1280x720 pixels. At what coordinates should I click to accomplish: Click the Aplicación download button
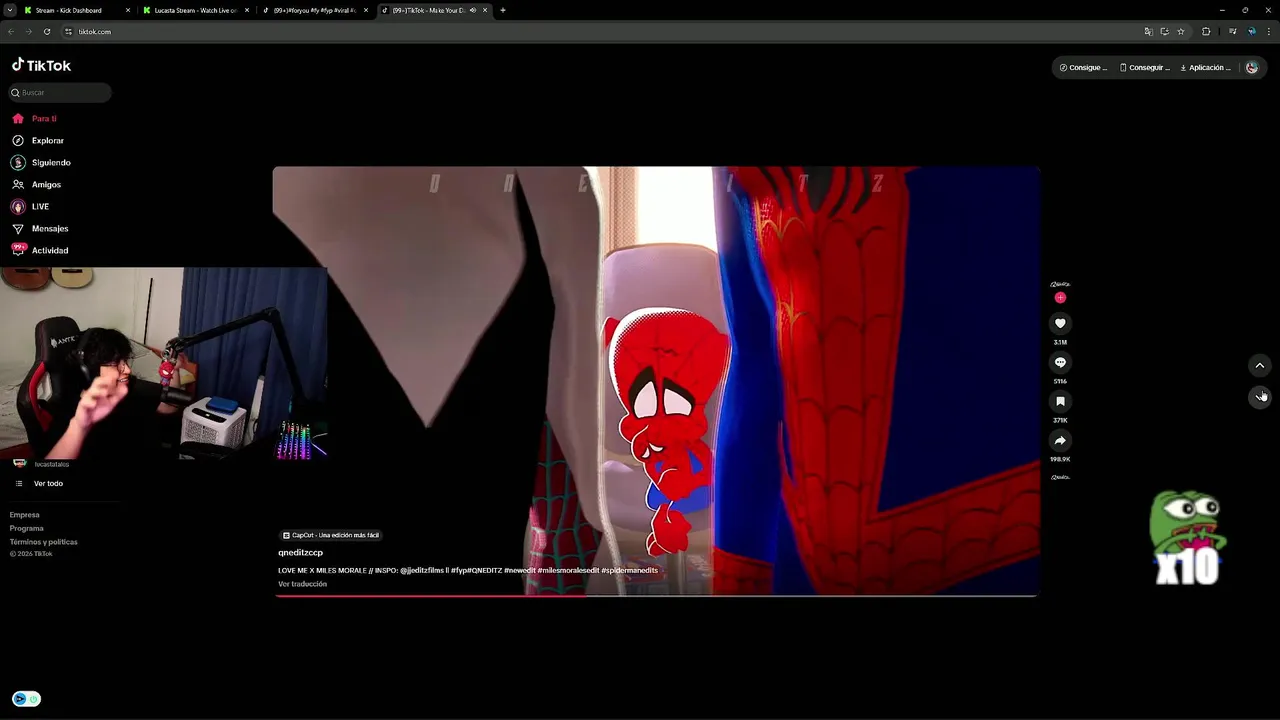click(1205, 68)
